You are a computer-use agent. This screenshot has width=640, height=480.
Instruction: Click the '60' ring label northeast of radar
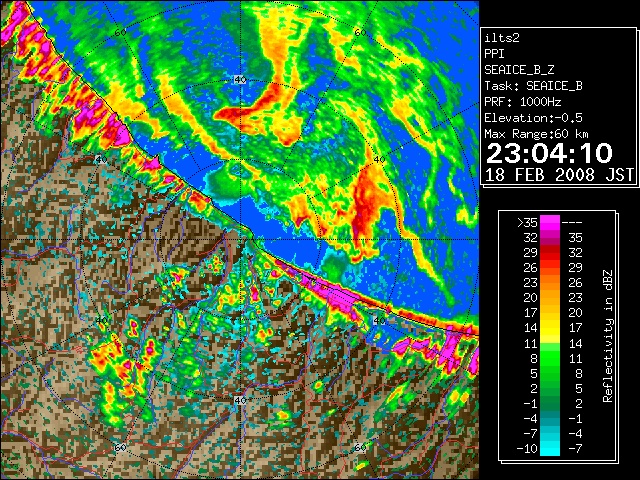click(360, 32)
